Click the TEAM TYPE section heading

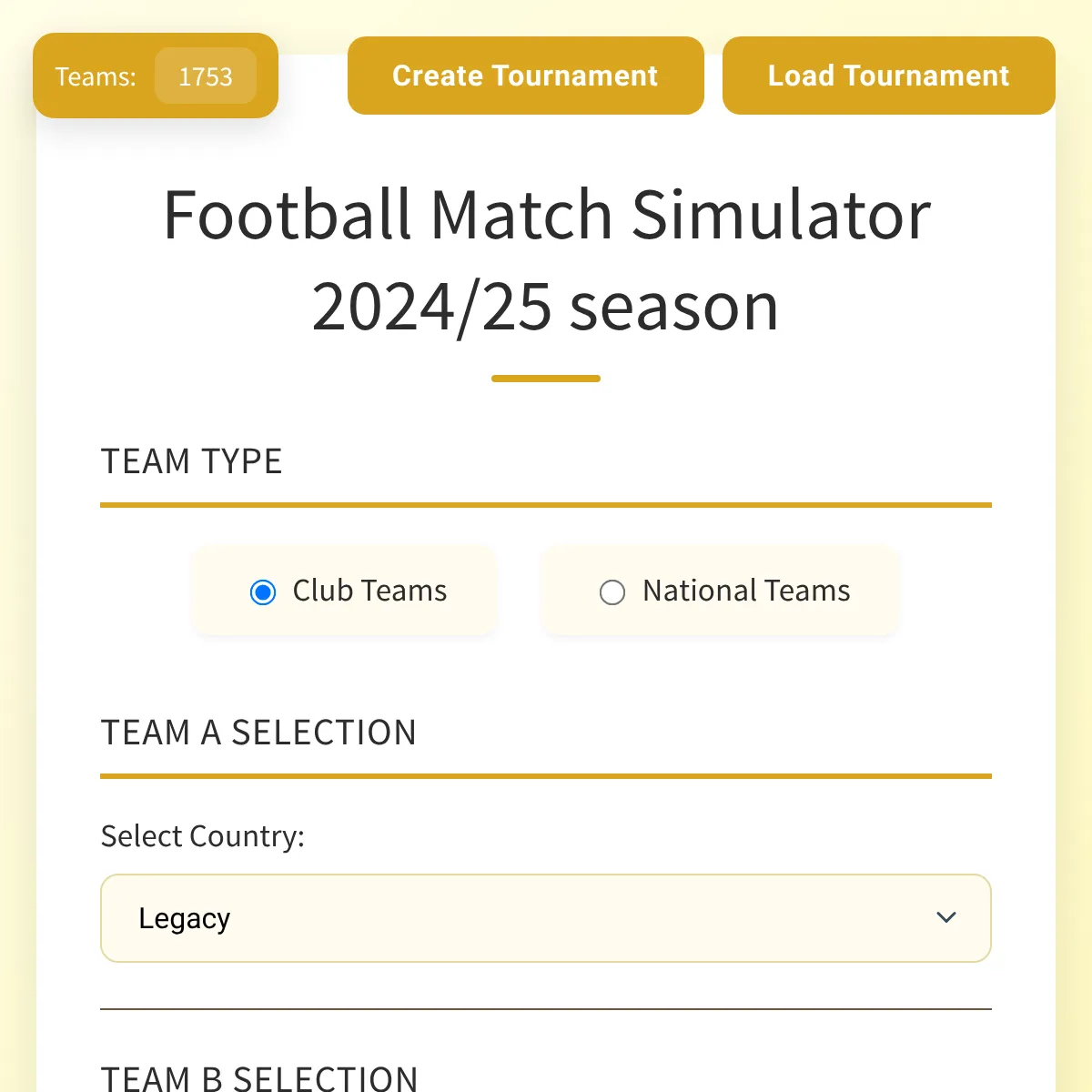191,461
